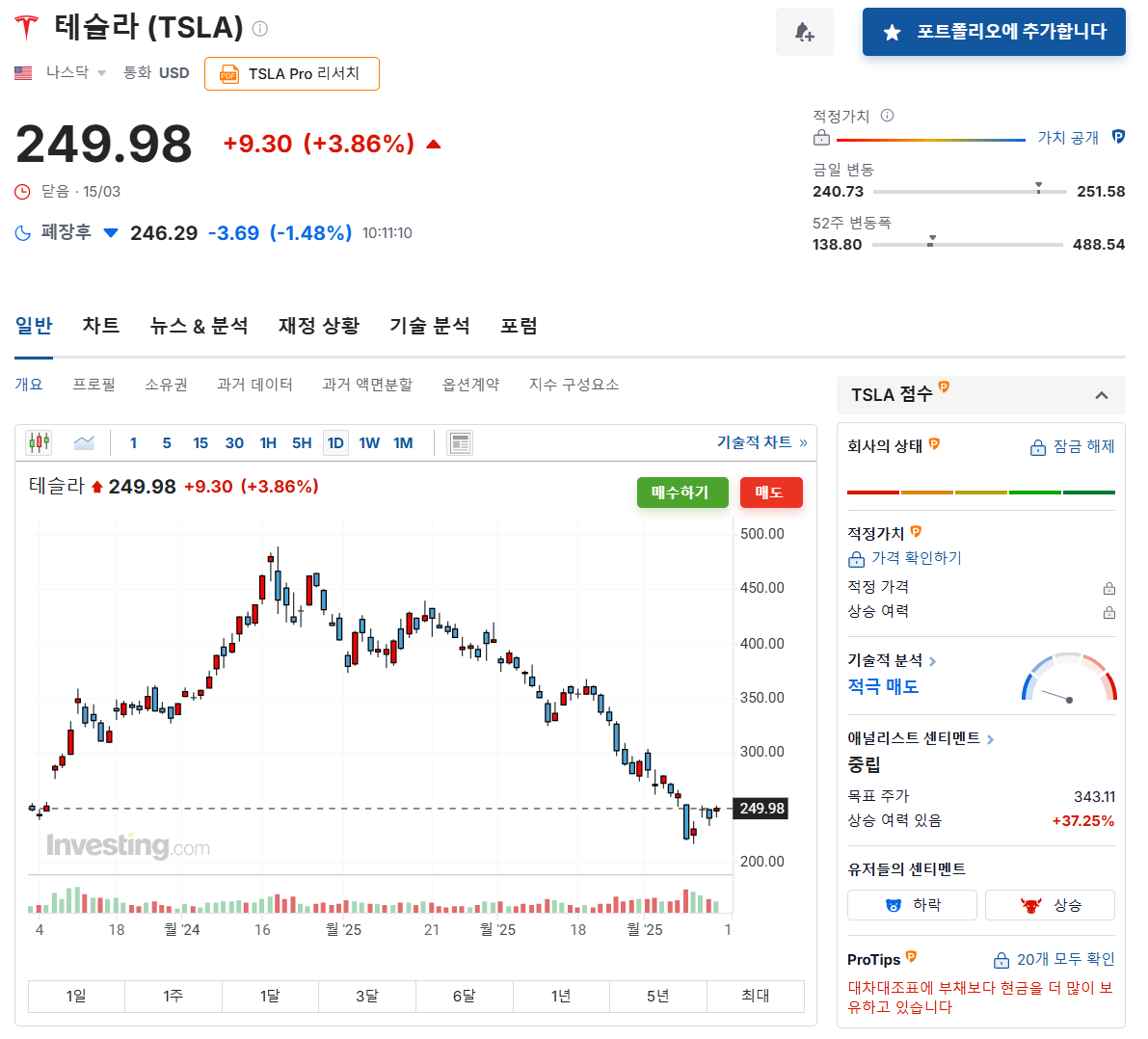The width and height of the screenshot is (1148, 1039).
Task: Toggle the 상승 bullish sentiment option
Action: click(1050, 904)
